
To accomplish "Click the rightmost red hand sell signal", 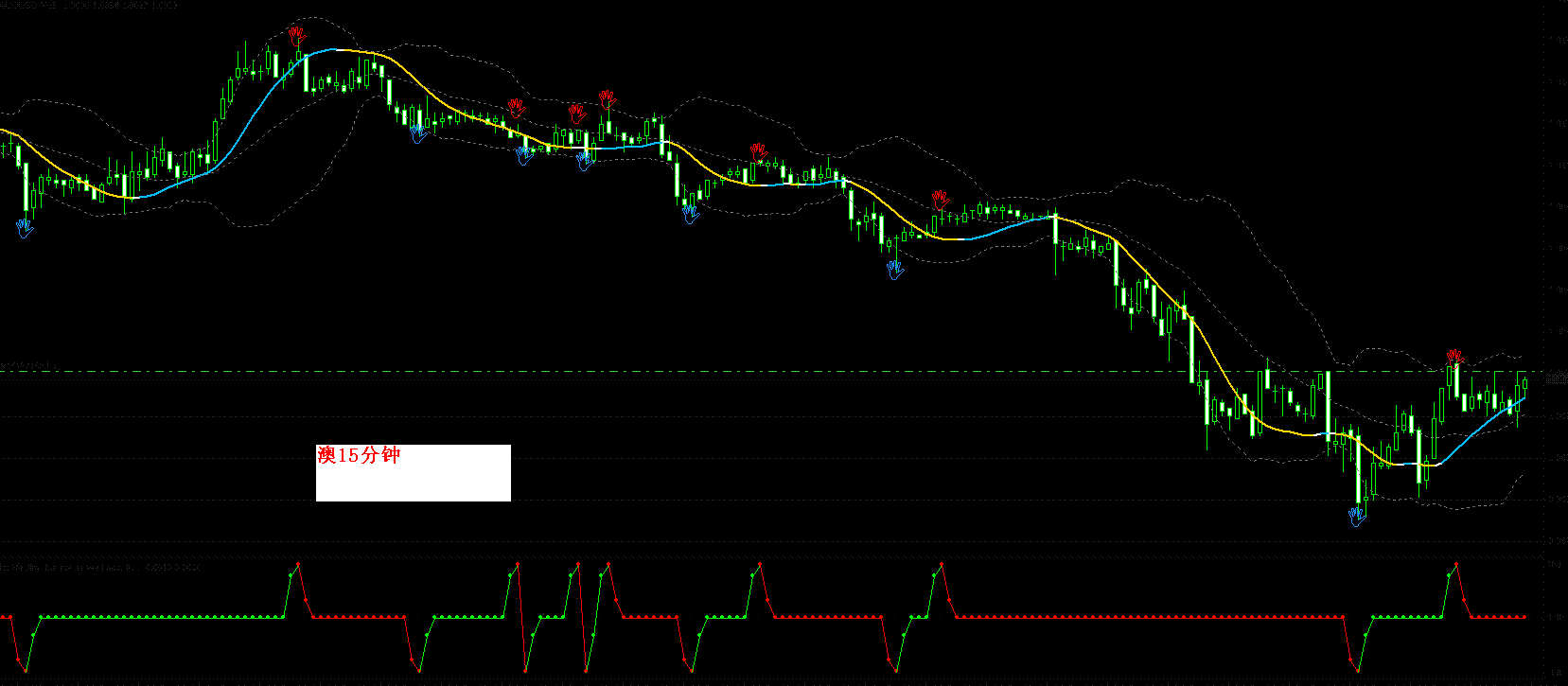I will point(1455,358).
